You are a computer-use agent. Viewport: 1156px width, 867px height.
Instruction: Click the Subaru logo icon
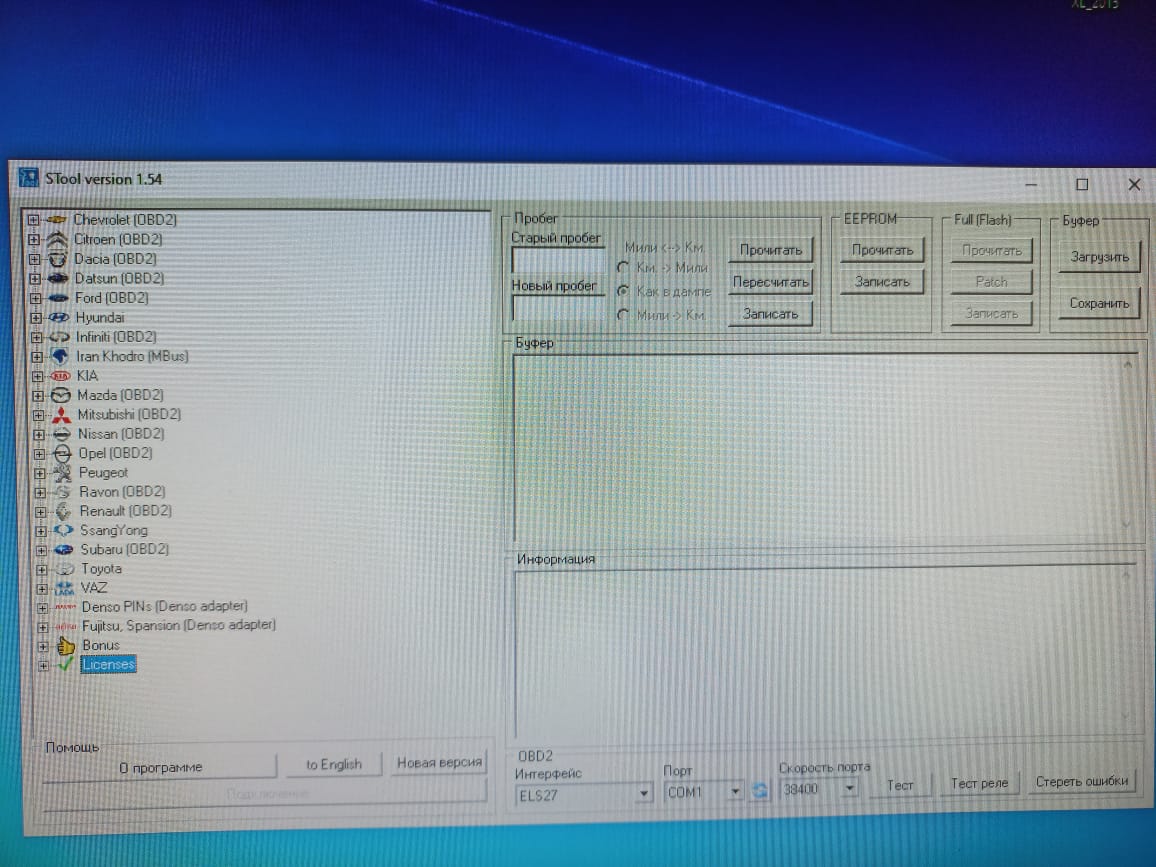(64, 550)
